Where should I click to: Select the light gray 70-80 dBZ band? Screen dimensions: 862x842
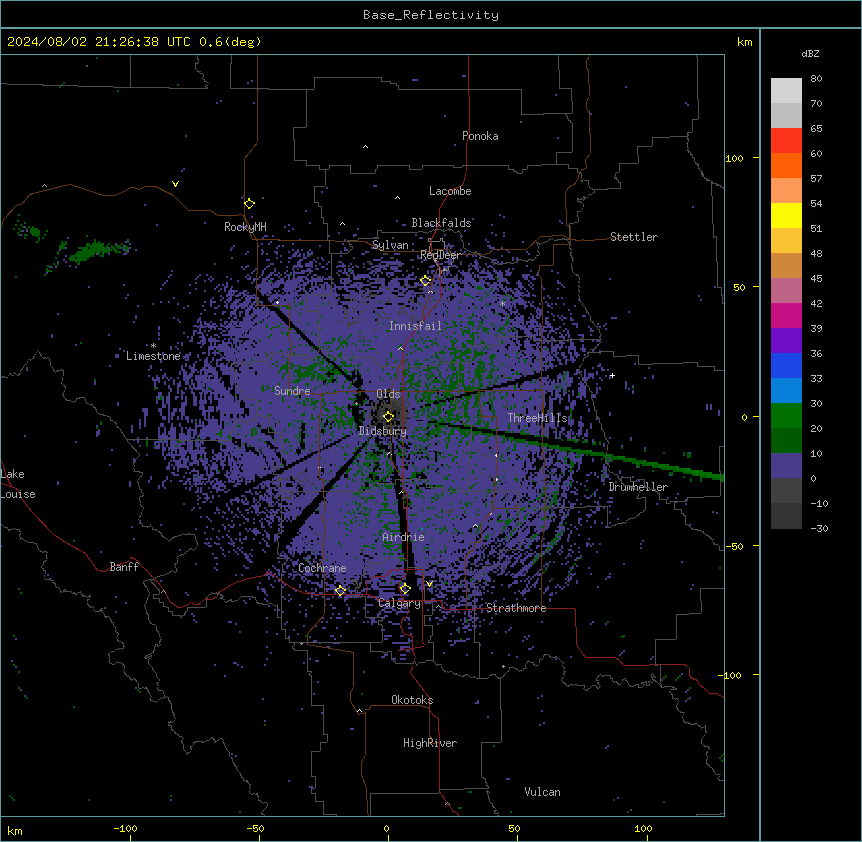click(786, 90)
